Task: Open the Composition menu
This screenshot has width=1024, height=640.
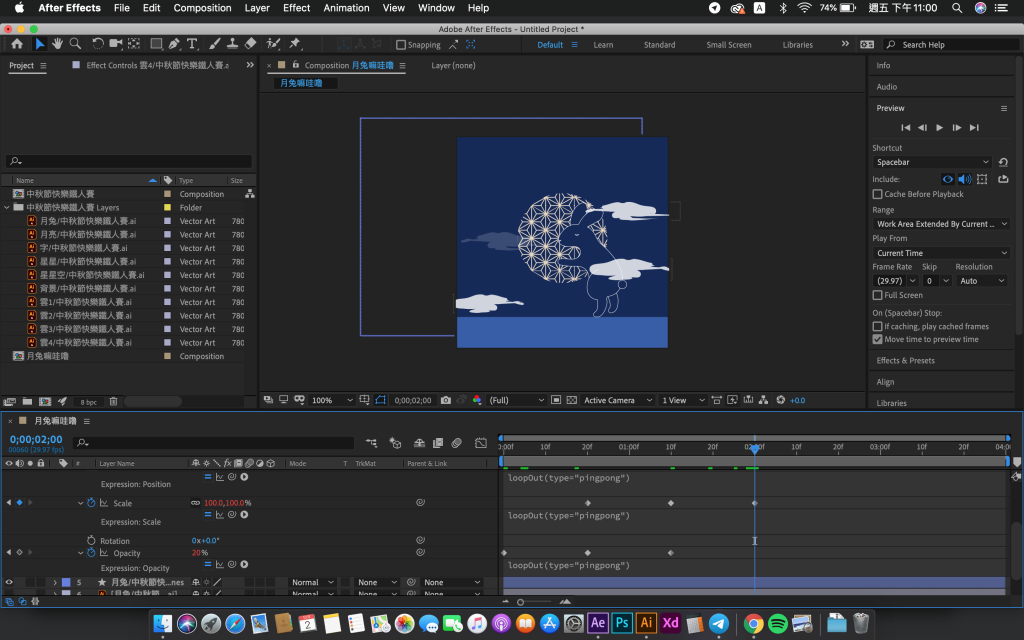Action: (202, 8)
